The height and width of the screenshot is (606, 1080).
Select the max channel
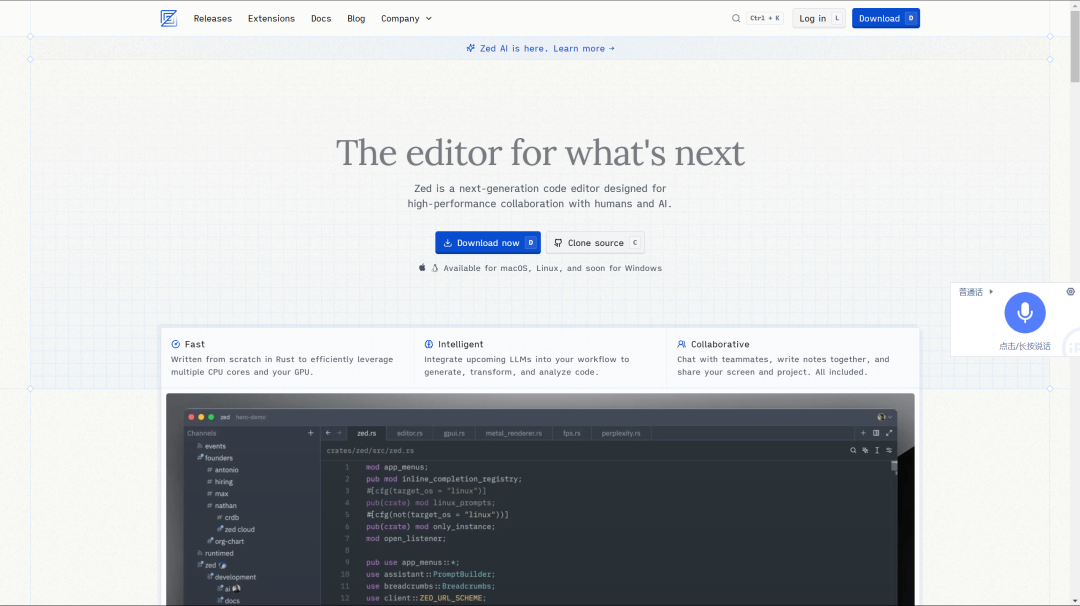click(221, 494)
